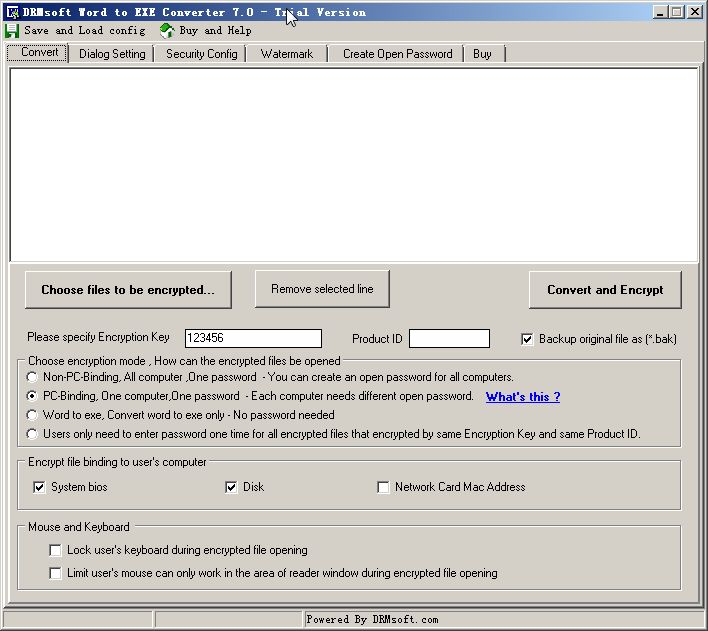Screen dimensions: 708x631
Task: Open the What's this ? link
Action: tap(523, 397)
